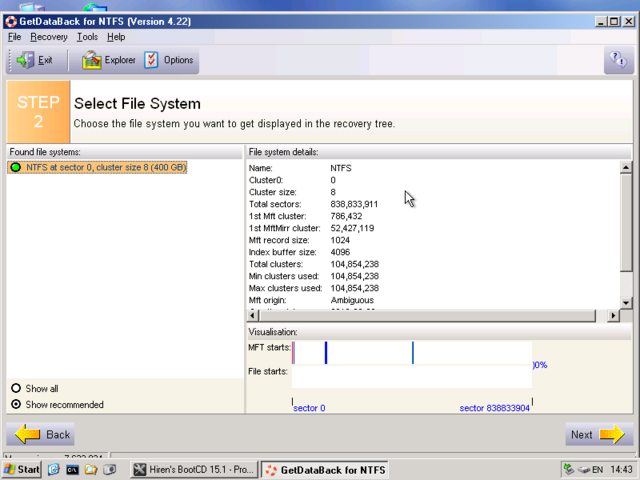Click the GetDataBack lifebuoy title bar icon
The height and width of the screenshot is (480, 640).
click(11, 22)
